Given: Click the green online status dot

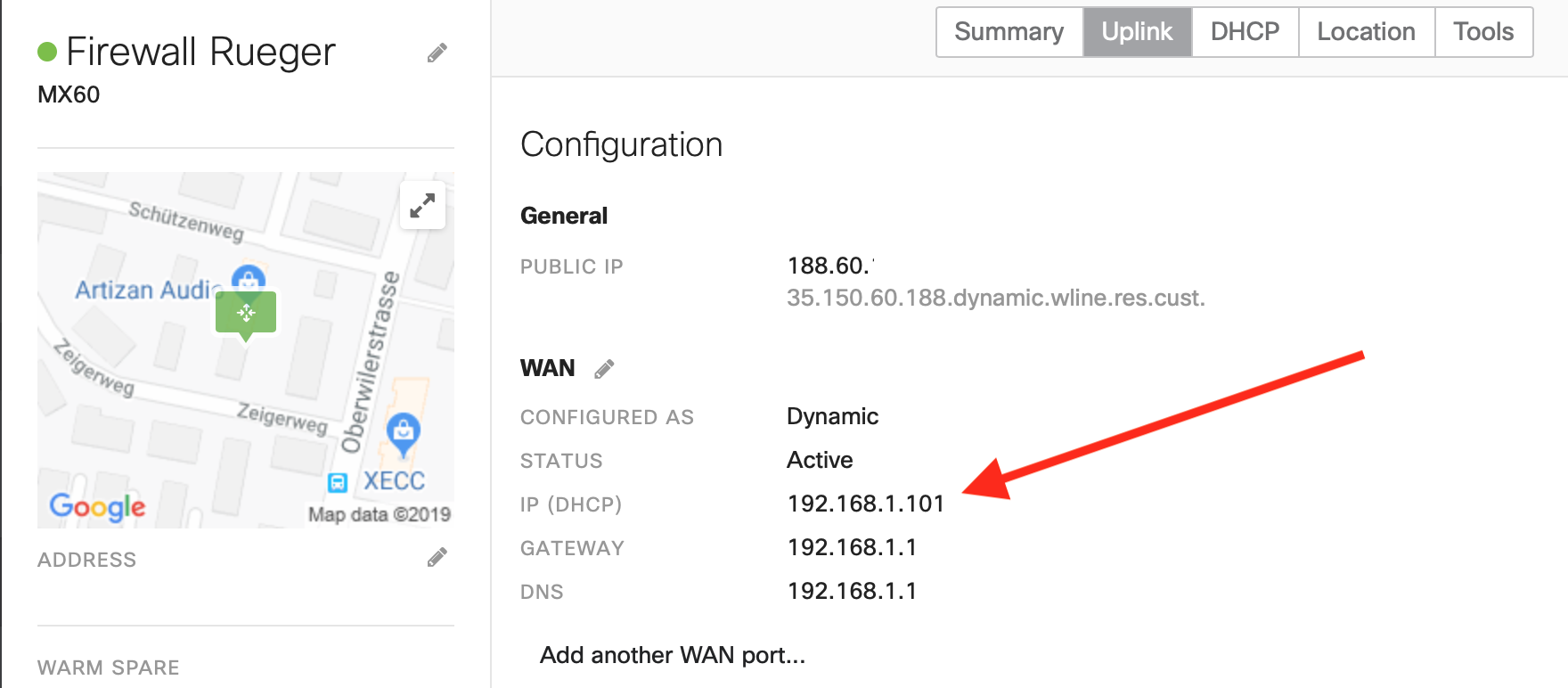Looking at the screenshot, I should pos(47,53).
